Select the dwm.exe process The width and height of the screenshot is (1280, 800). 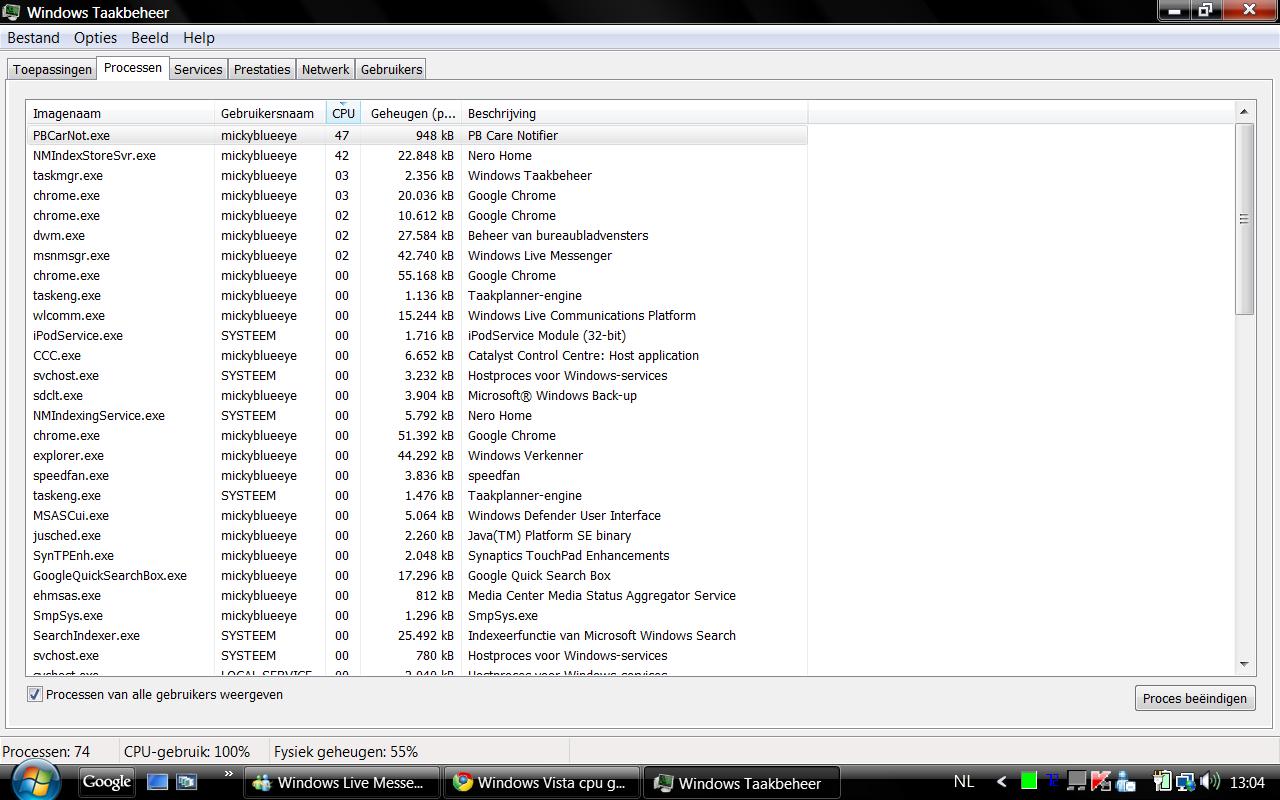pyautogui.click(x=417, y=235)
